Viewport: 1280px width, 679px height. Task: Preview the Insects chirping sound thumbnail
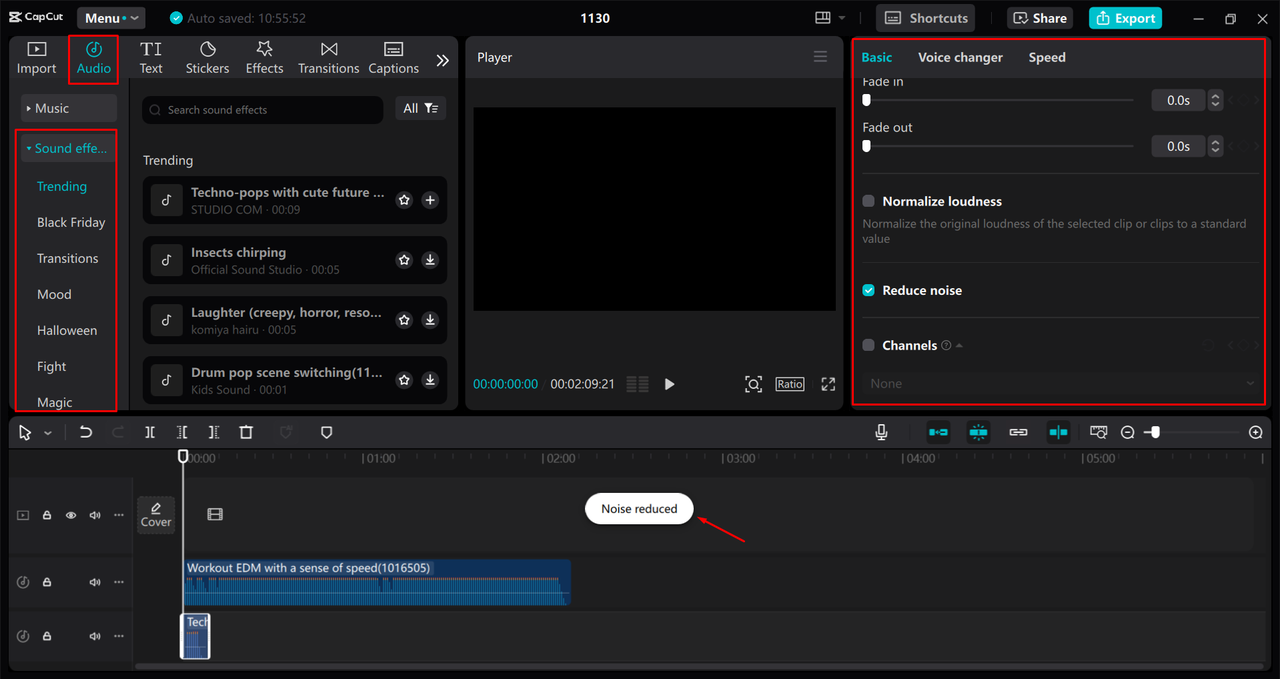click(x=167, y=260)
